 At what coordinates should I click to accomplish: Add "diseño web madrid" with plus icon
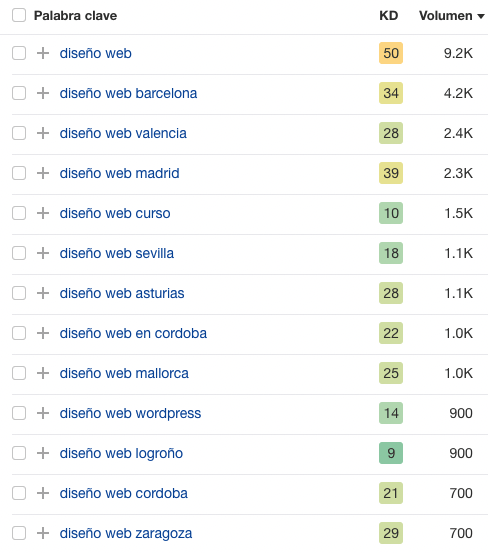click(x=43, y=173)
